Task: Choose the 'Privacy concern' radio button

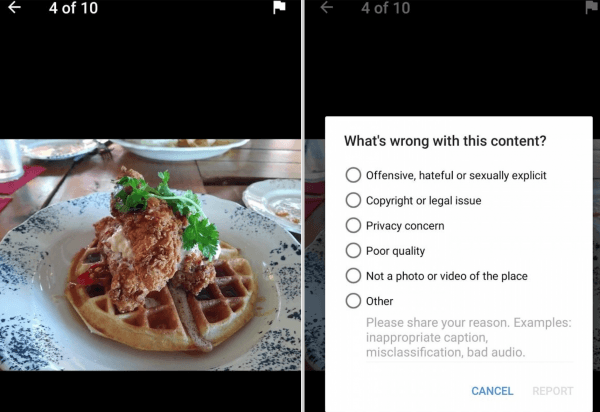Action: click(353, 225)
